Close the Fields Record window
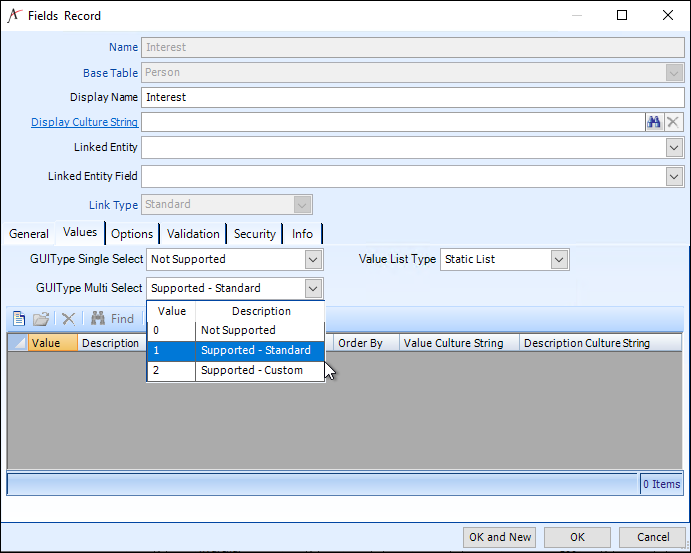 click(668, 15)
